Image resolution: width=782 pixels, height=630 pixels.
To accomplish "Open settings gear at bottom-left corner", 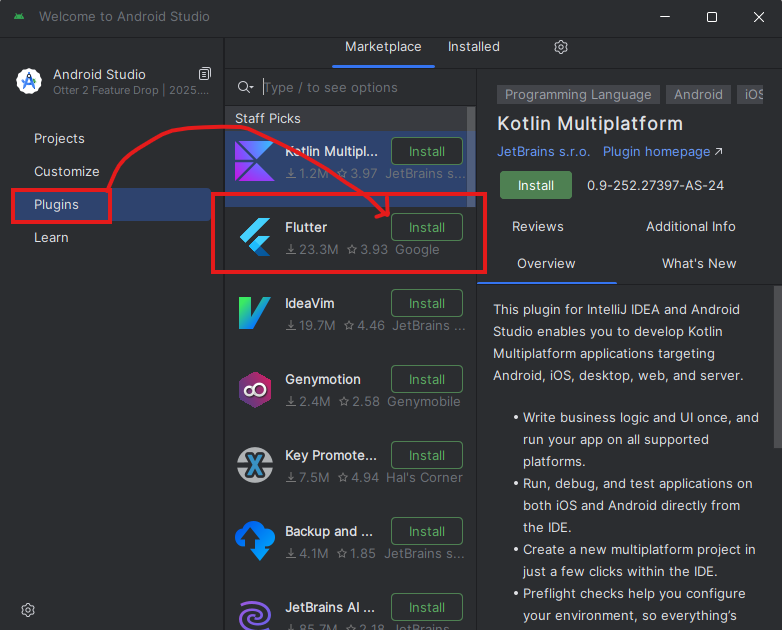I will pyautogui.click(x=28, y=610).
